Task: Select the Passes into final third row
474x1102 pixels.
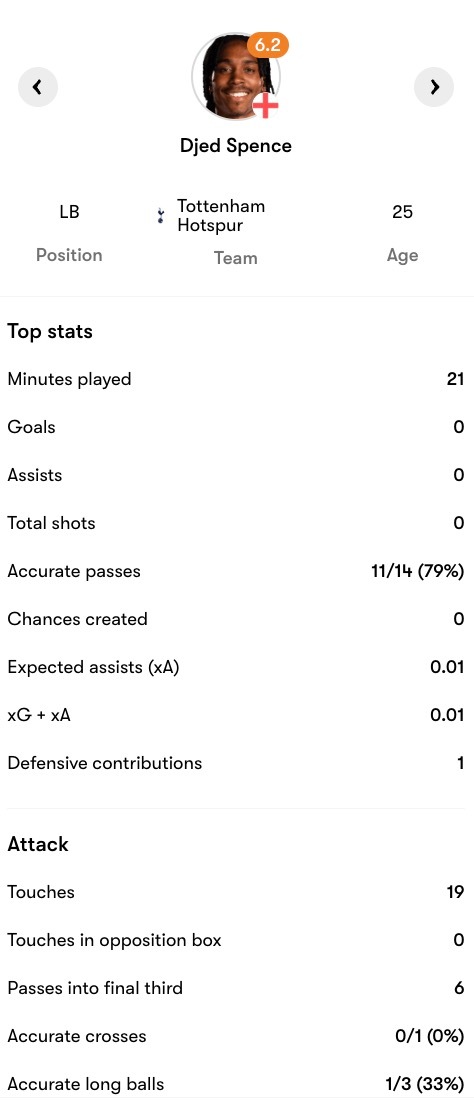Action: tap(236, 987)
